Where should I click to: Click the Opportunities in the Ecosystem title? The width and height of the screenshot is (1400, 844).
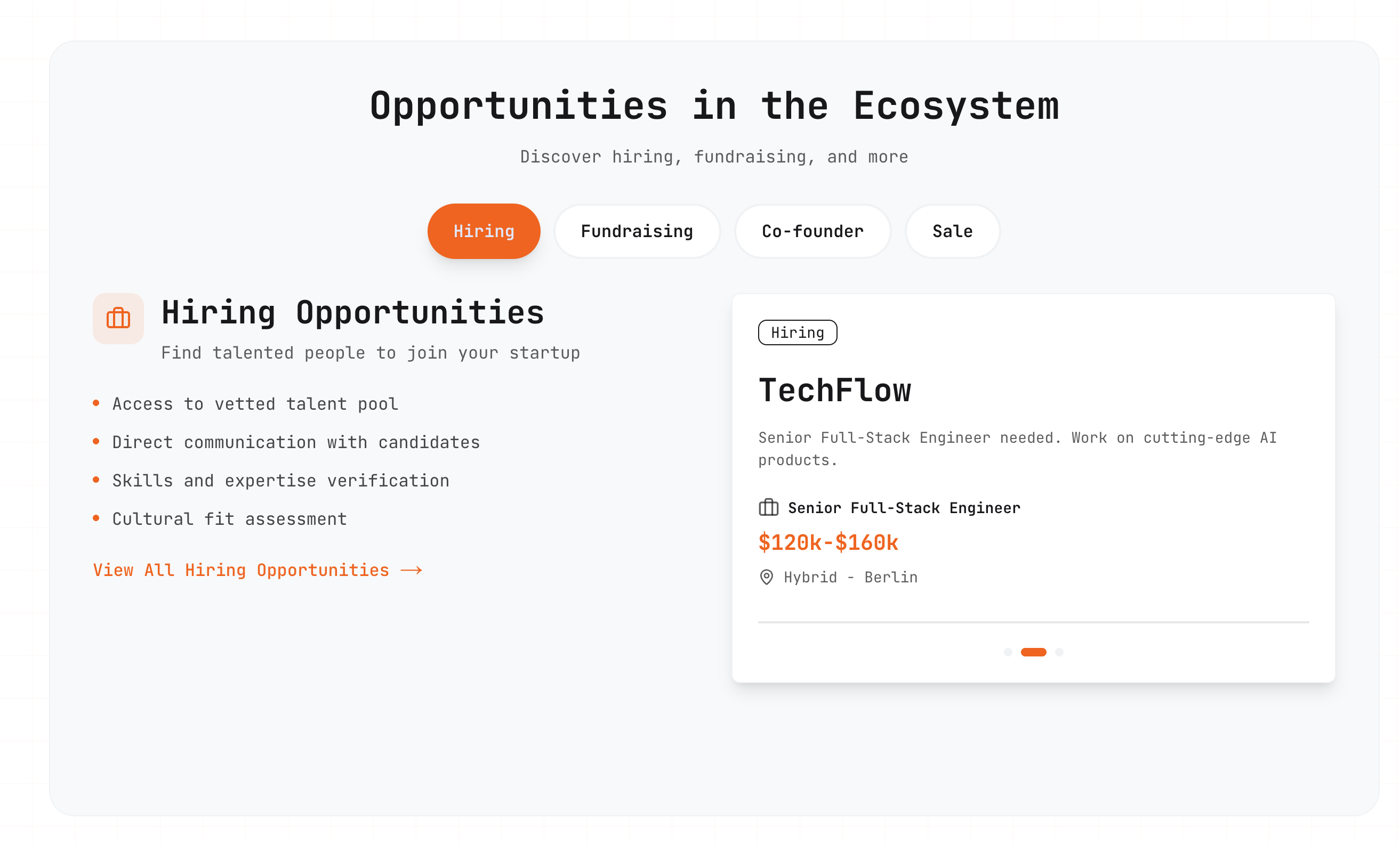click(714, 106)
